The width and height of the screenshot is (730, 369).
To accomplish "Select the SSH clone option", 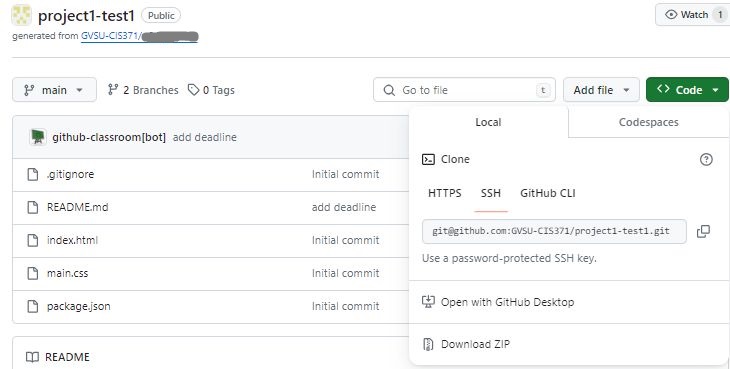I will pyautogui.click(x=491, y=193).
